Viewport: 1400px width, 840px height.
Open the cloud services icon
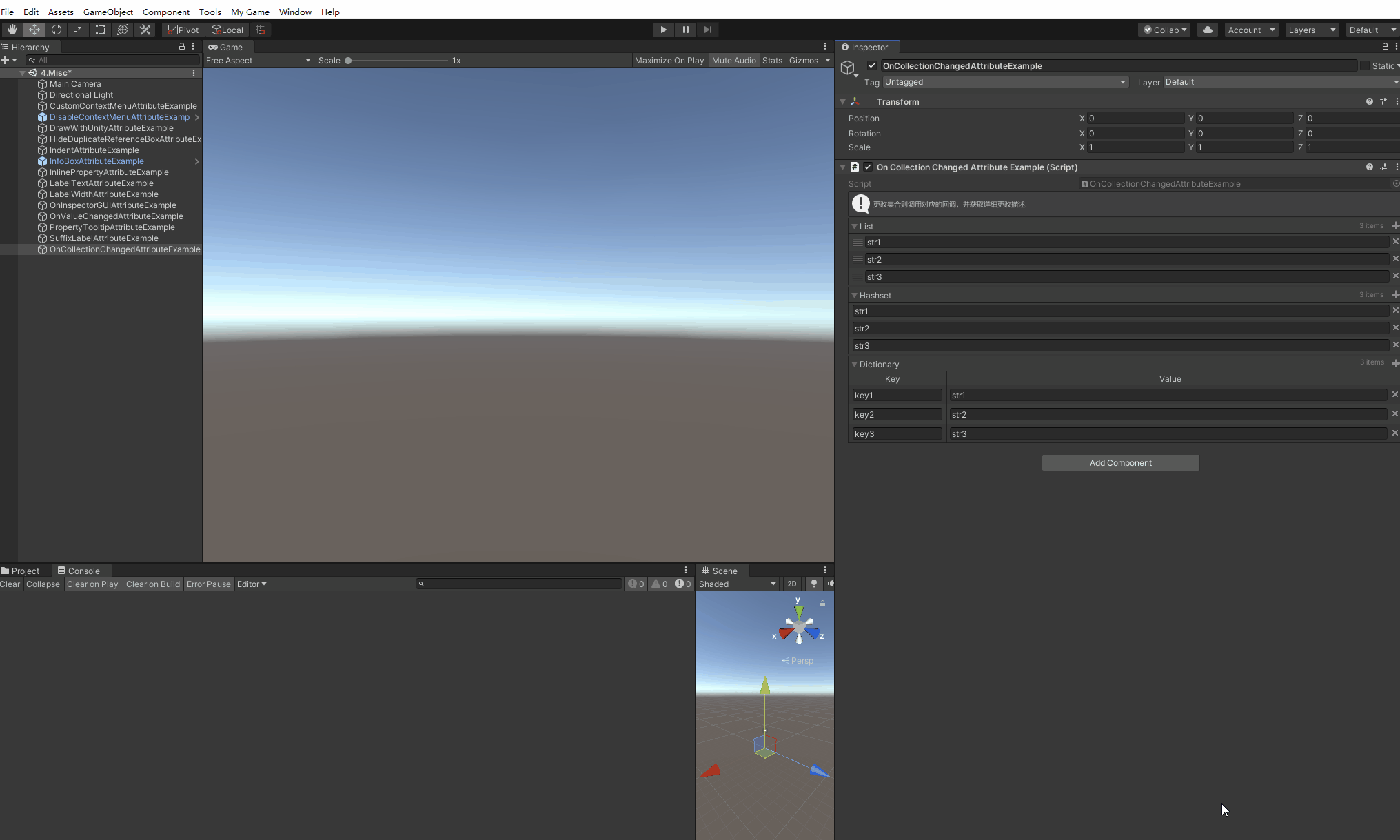click(x=1207, y=30)
